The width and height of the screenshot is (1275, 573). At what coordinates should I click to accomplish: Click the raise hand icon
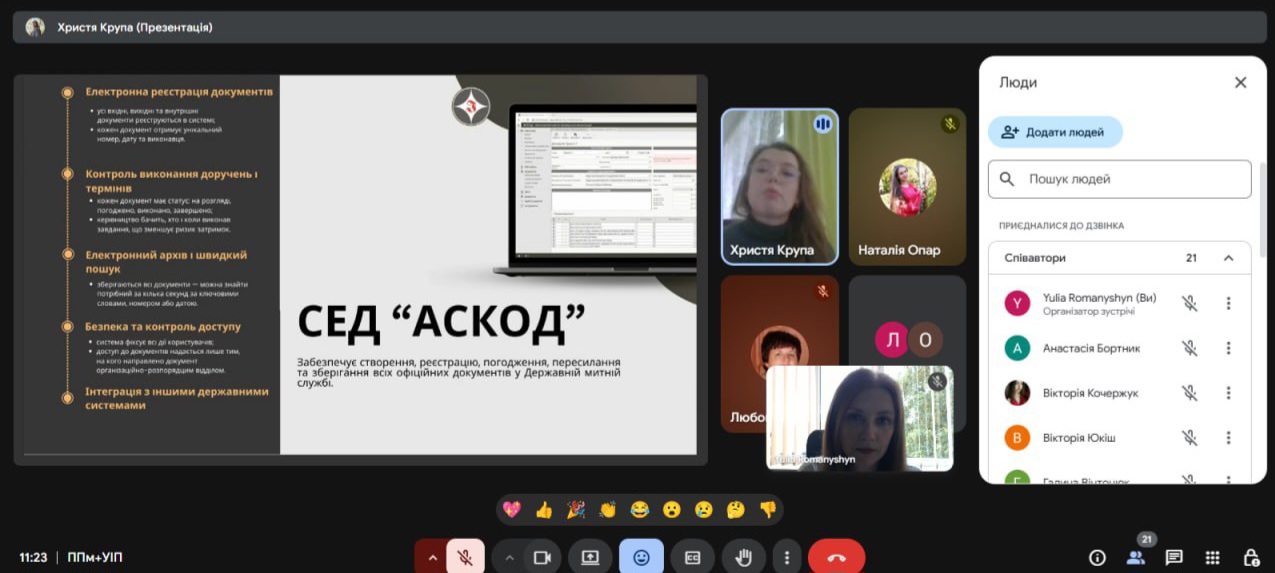[743, 557]
